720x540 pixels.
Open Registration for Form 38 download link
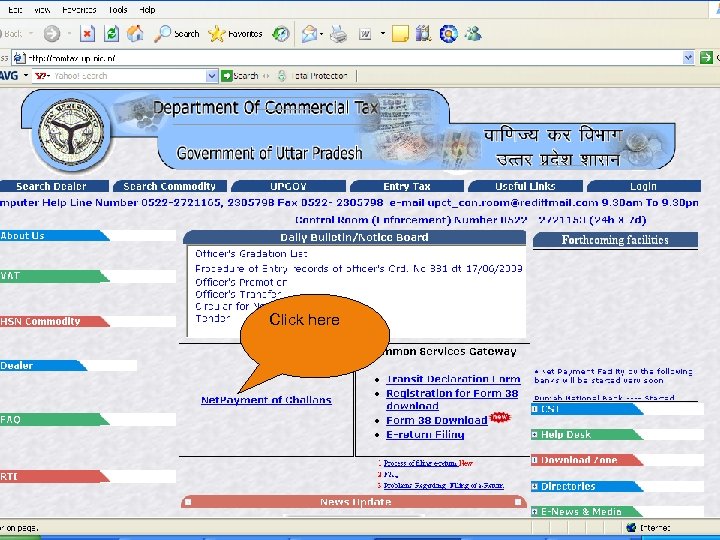pos(452,399)
